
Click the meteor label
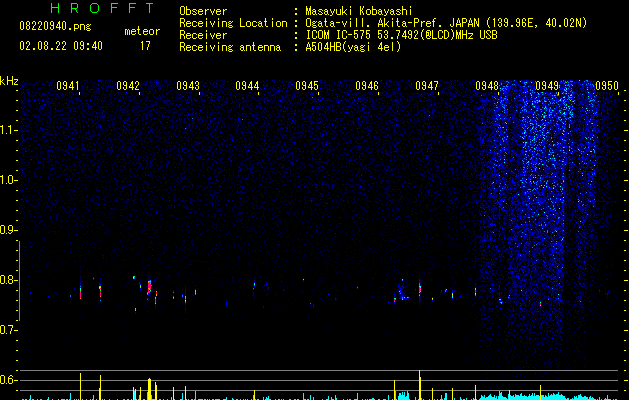coord(142,31)
